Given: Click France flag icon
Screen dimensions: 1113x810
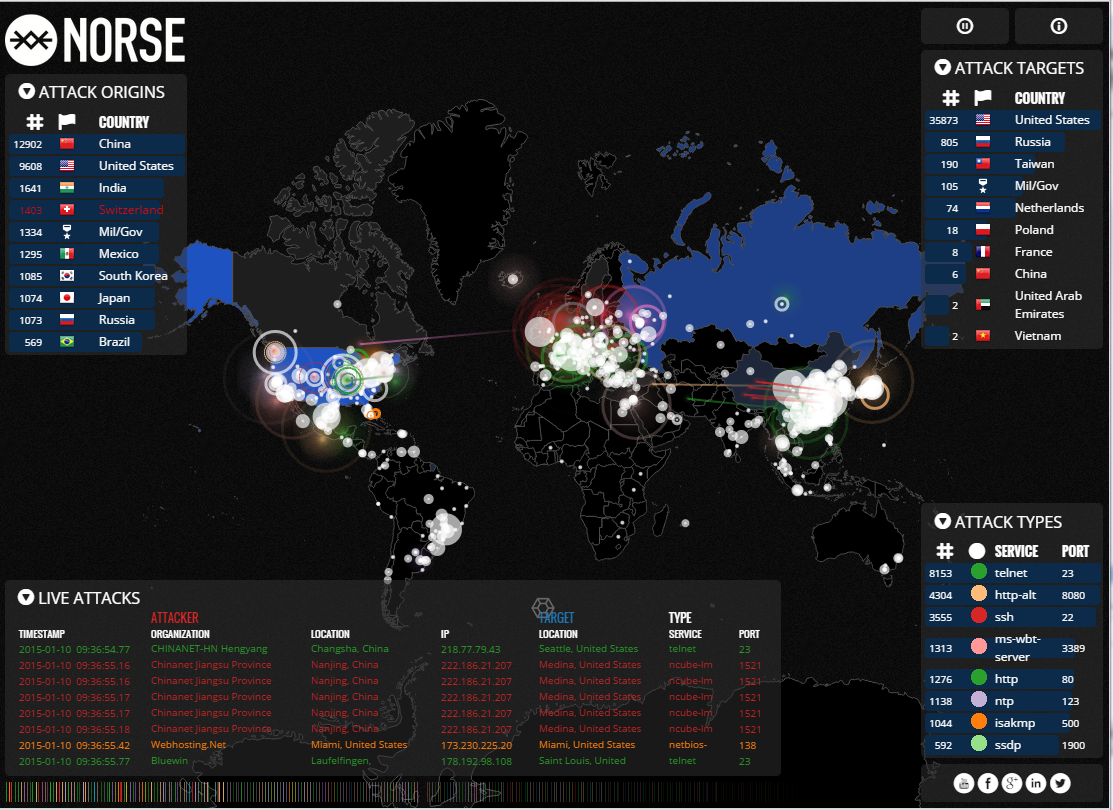Looking at the screenshot, I should (983, 251).
